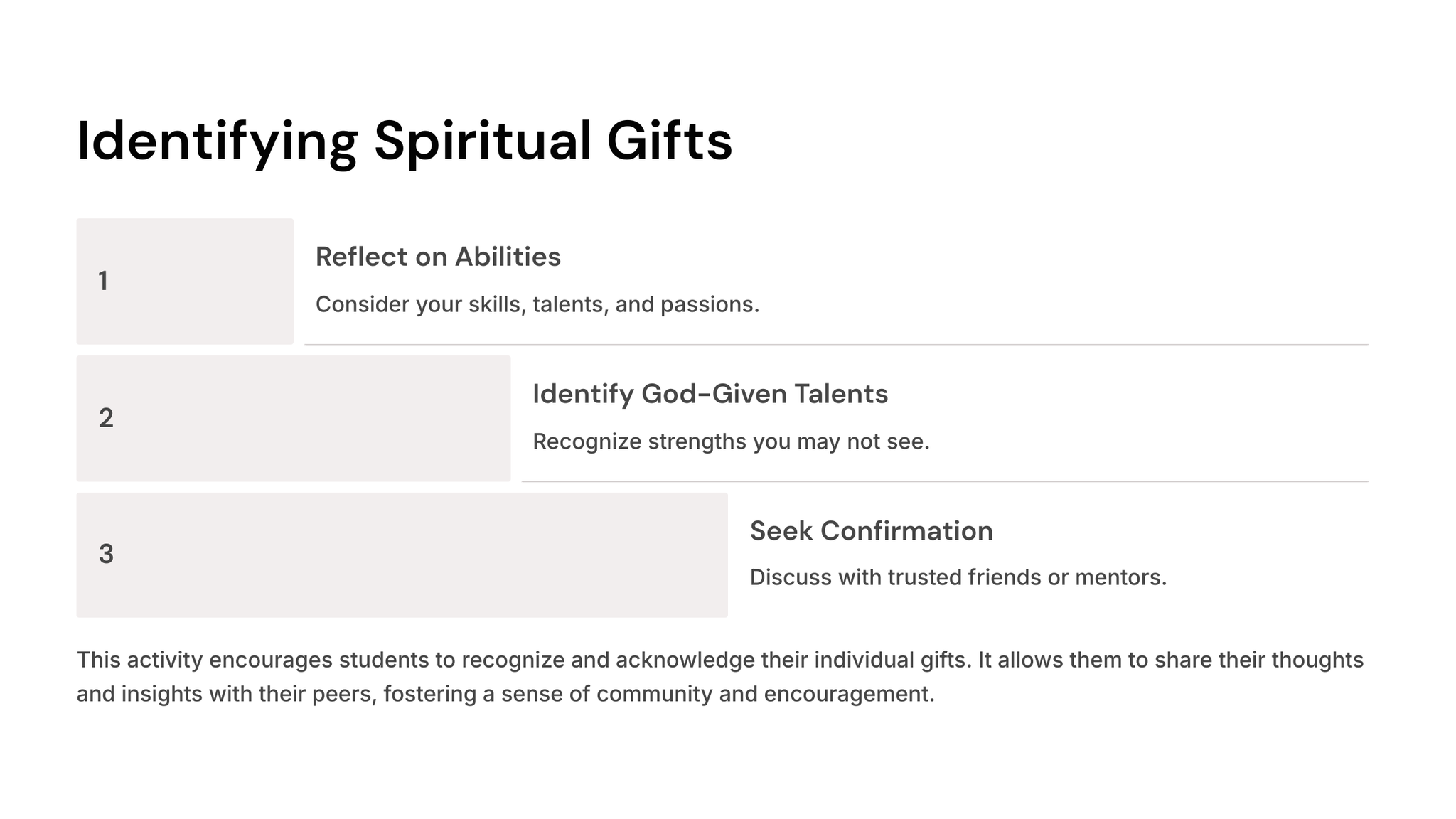Click the number 2 label

tap(106, 418)
